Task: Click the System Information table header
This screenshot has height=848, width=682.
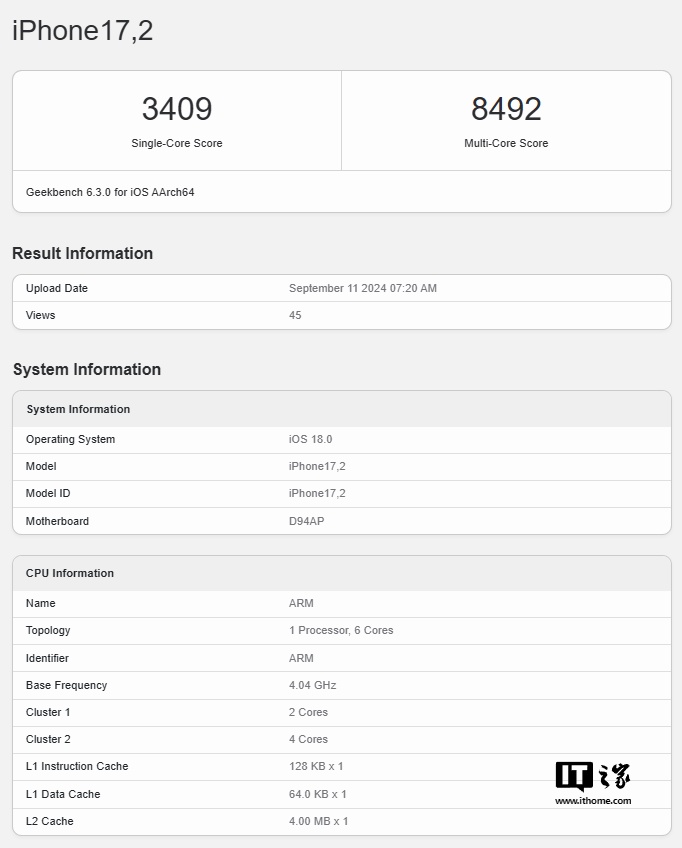Action: 78,409
